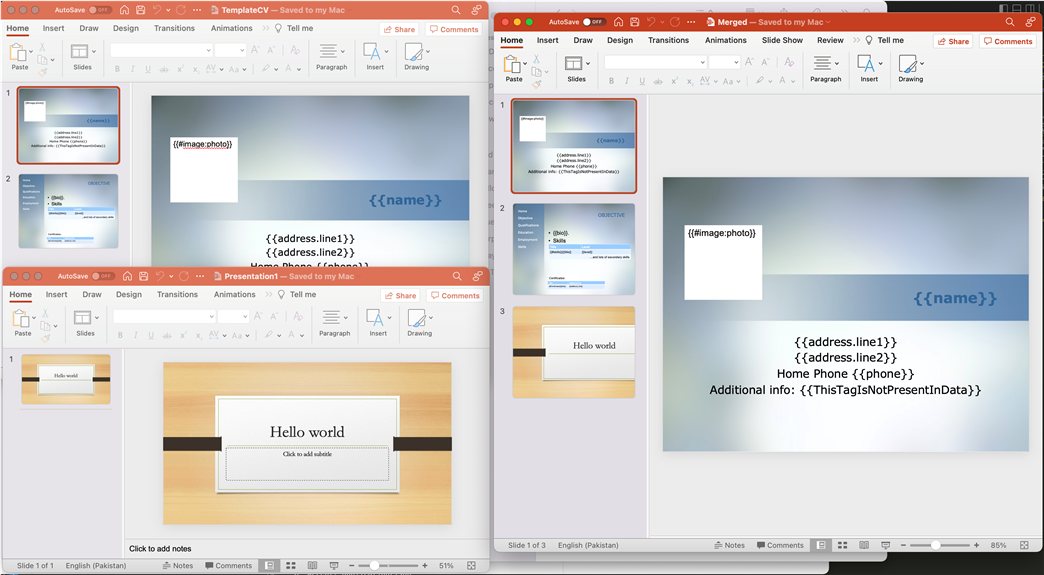Toggle AutoSave in the Merged window

(593, 22)
